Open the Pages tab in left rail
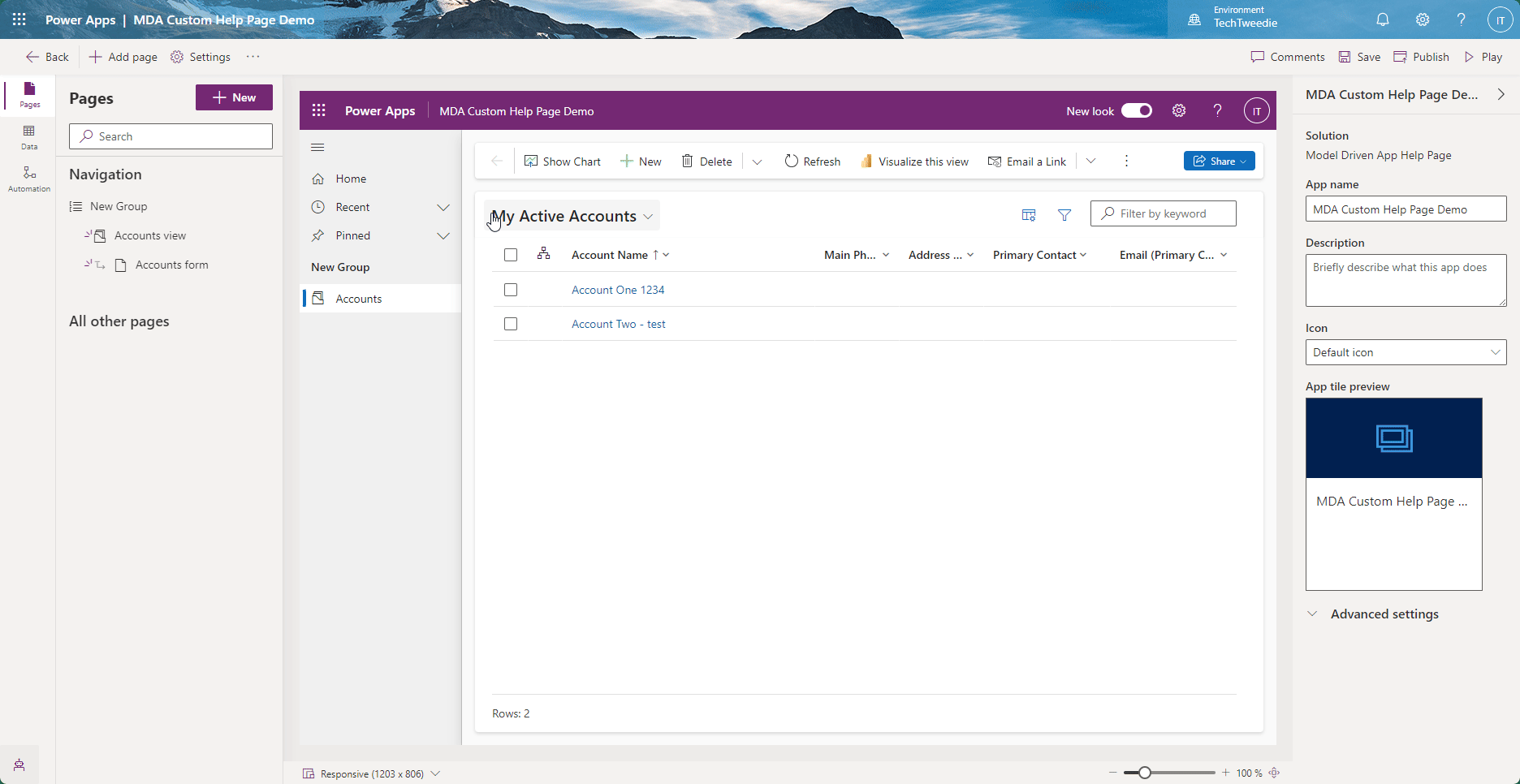The image size is (1520, 784). click(29, 94)
